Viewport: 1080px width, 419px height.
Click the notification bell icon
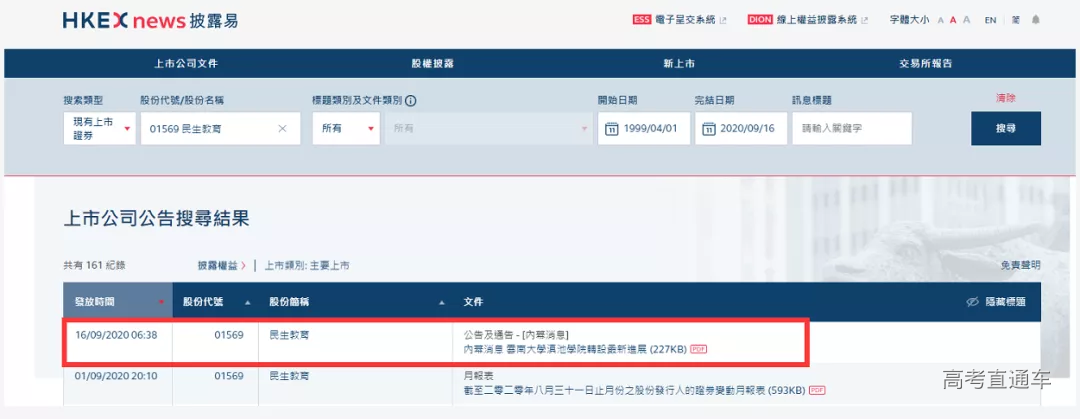1035,20
